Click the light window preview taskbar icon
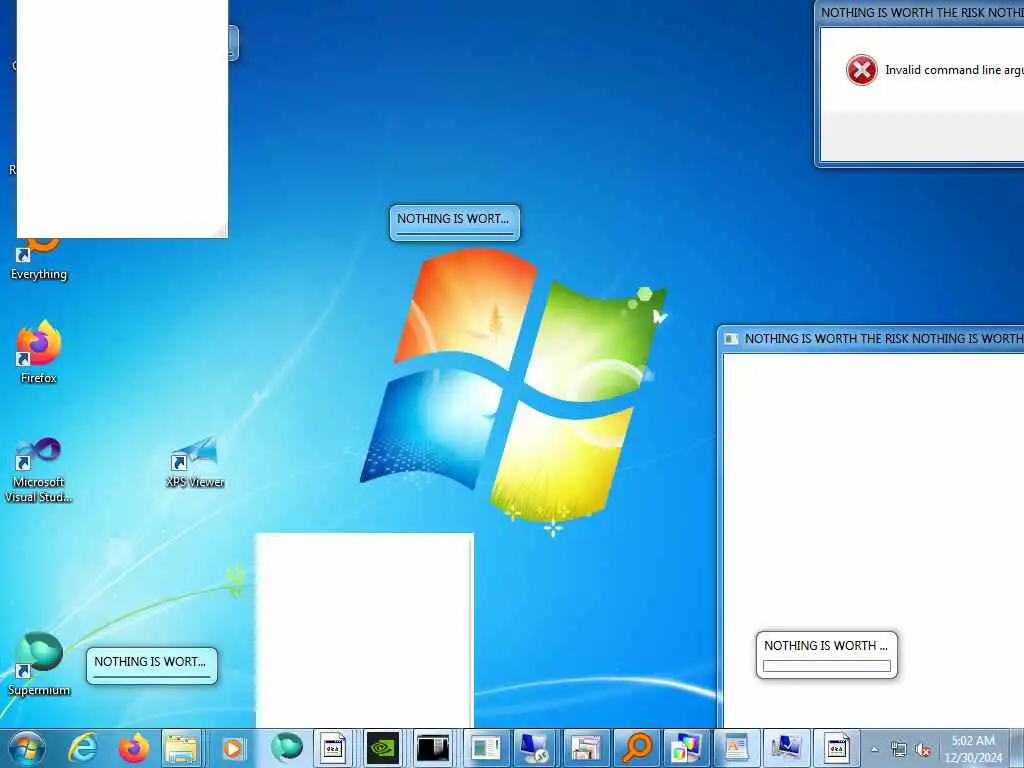Viewport: 1024px width, 768px height. coord(485,748)
